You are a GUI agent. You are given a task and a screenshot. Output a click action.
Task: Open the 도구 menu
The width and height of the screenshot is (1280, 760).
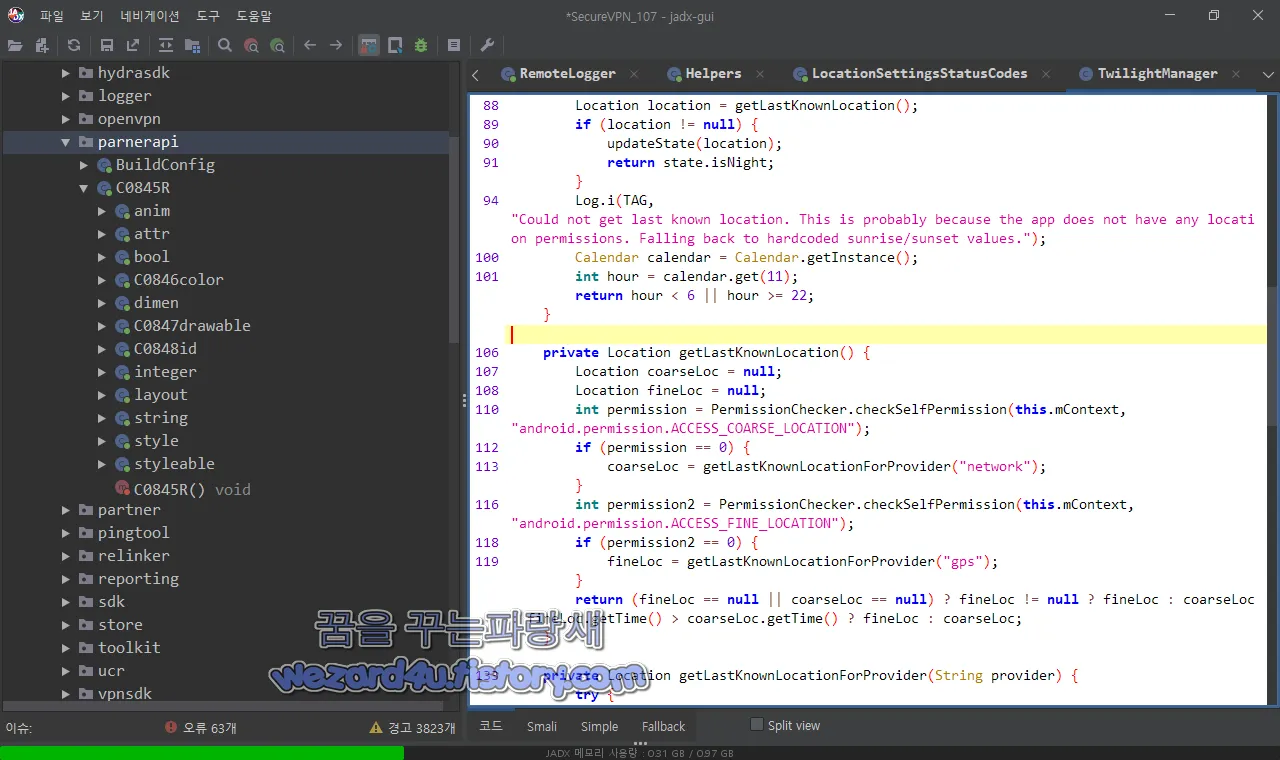(208, 16)
